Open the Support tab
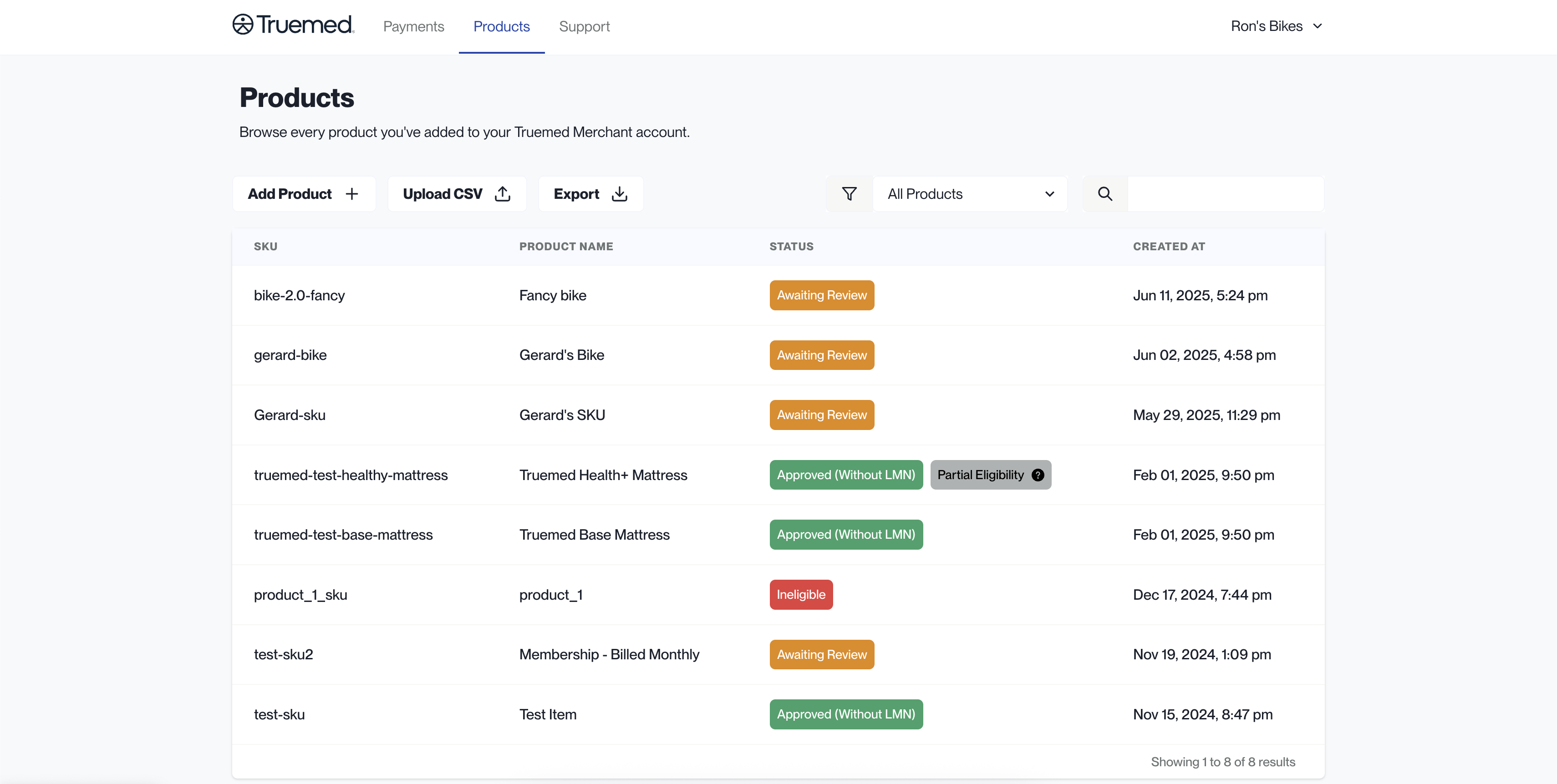 (584, 26)
